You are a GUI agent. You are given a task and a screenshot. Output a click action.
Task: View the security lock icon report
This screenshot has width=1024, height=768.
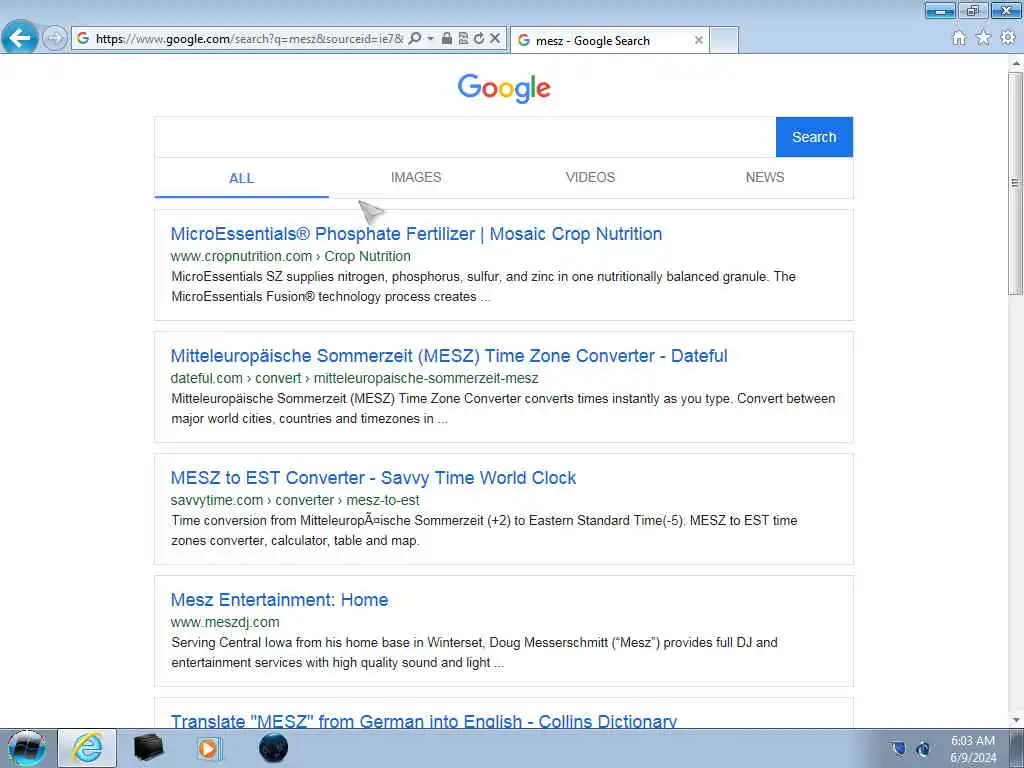[x=447, y=38]
